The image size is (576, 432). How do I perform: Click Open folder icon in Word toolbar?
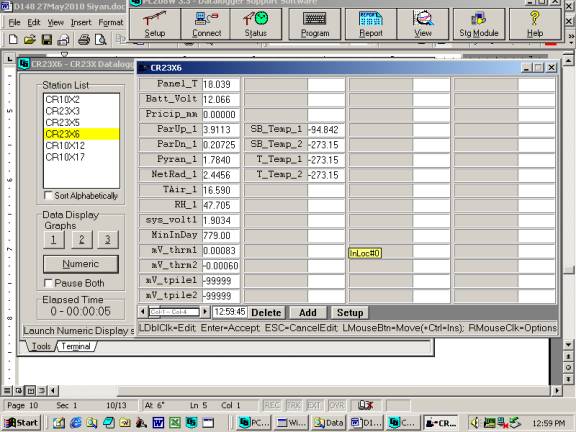(x=29, y=39)
